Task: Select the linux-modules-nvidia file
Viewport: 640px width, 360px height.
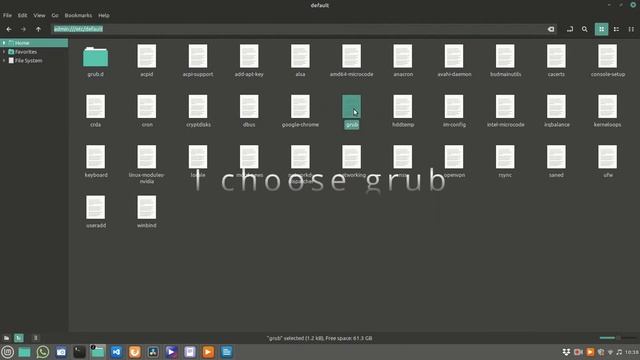Action: tap(147, 164)
